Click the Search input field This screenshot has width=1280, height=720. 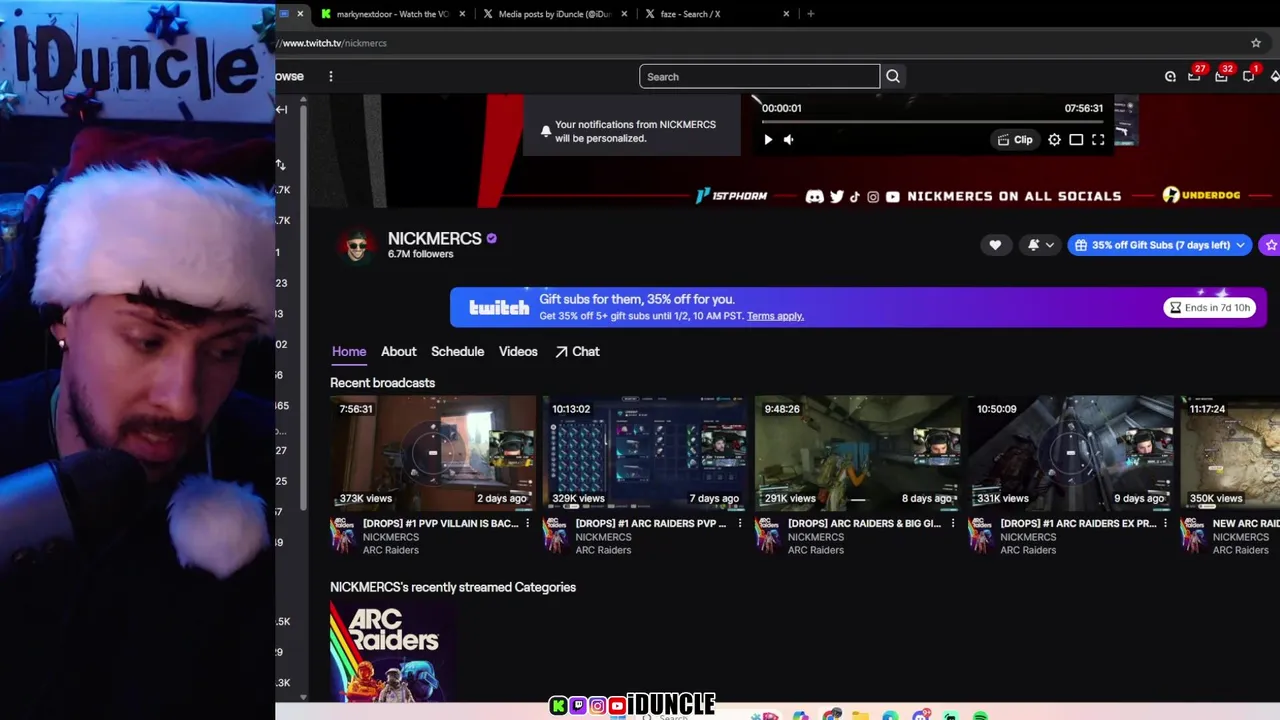[759, 76]
